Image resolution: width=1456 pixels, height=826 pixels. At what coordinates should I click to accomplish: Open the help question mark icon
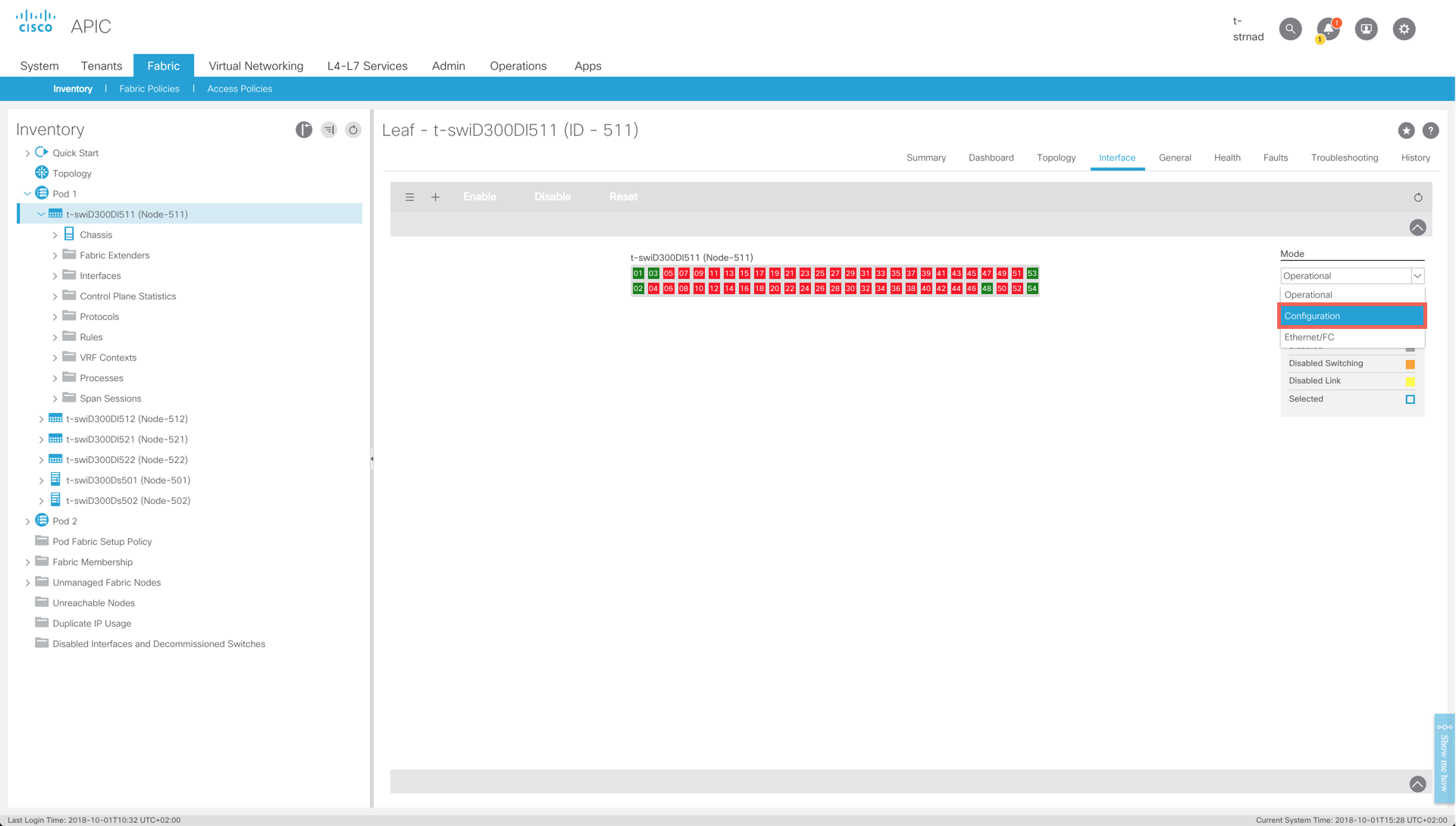pos(1430,130)
